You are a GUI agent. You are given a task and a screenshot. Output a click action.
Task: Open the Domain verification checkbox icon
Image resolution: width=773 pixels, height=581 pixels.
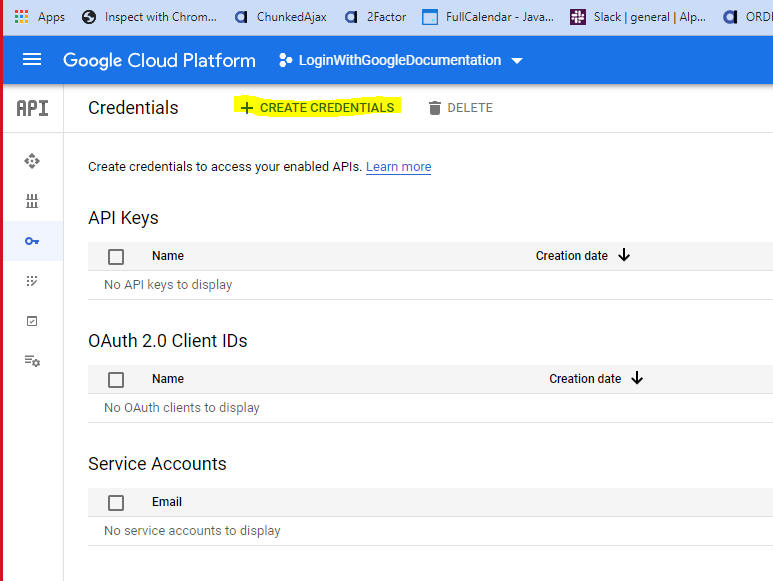(x=32, y=321)
